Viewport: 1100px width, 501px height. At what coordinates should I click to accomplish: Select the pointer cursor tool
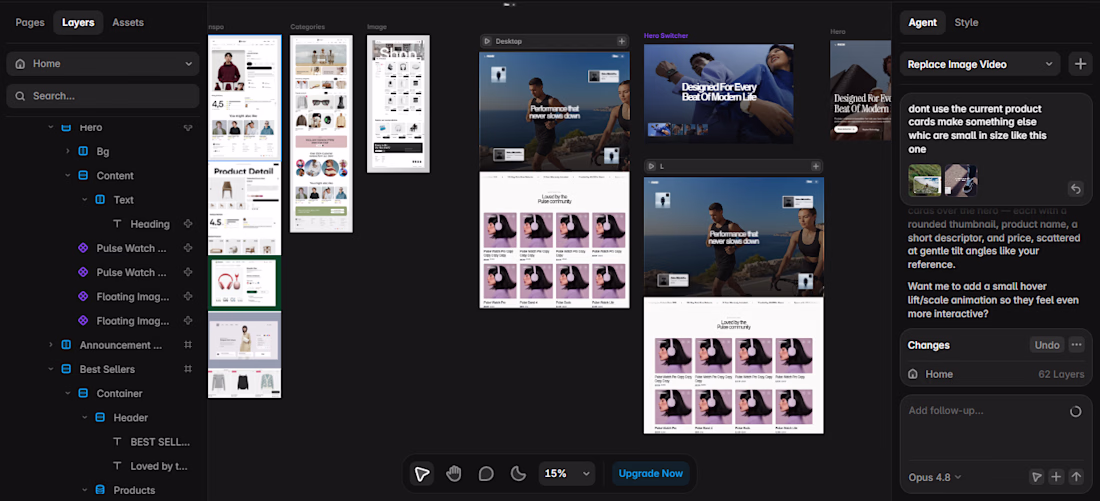point(422,474)
